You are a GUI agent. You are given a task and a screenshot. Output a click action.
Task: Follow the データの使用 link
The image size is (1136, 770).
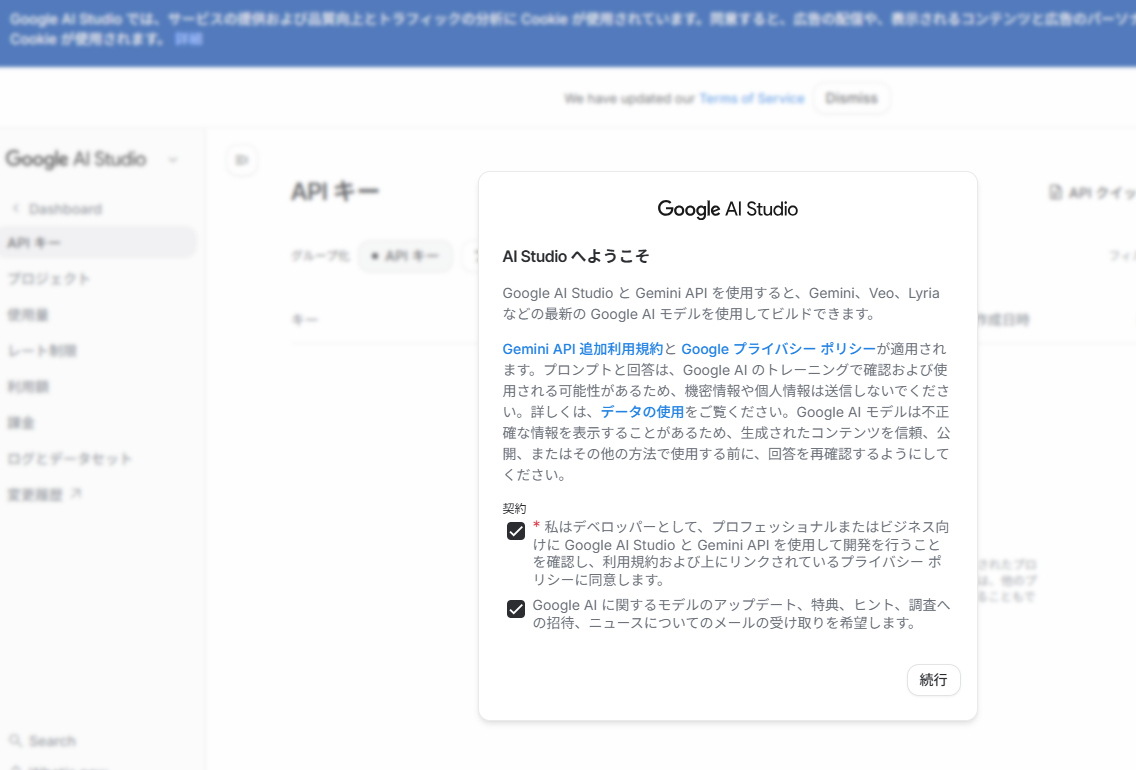pos(642,412)
